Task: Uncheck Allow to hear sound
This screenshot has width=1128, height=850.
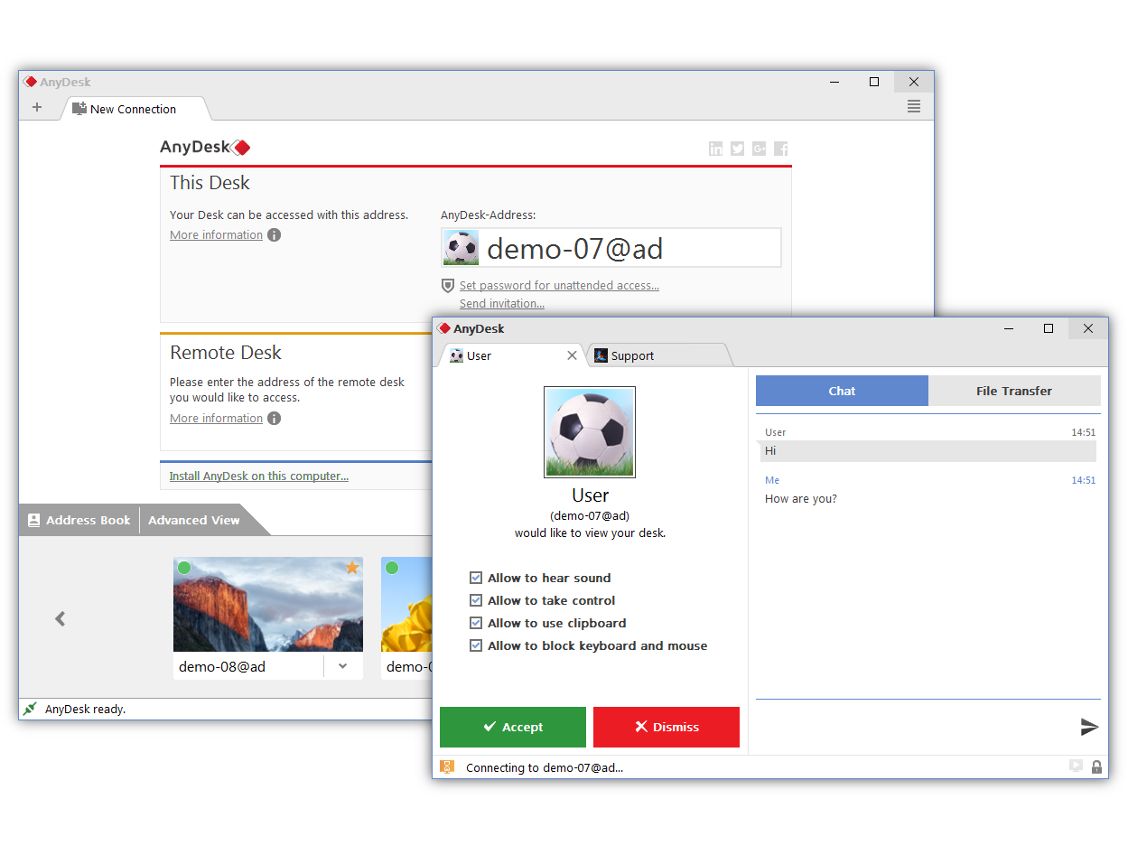Action: coord(476,578)
